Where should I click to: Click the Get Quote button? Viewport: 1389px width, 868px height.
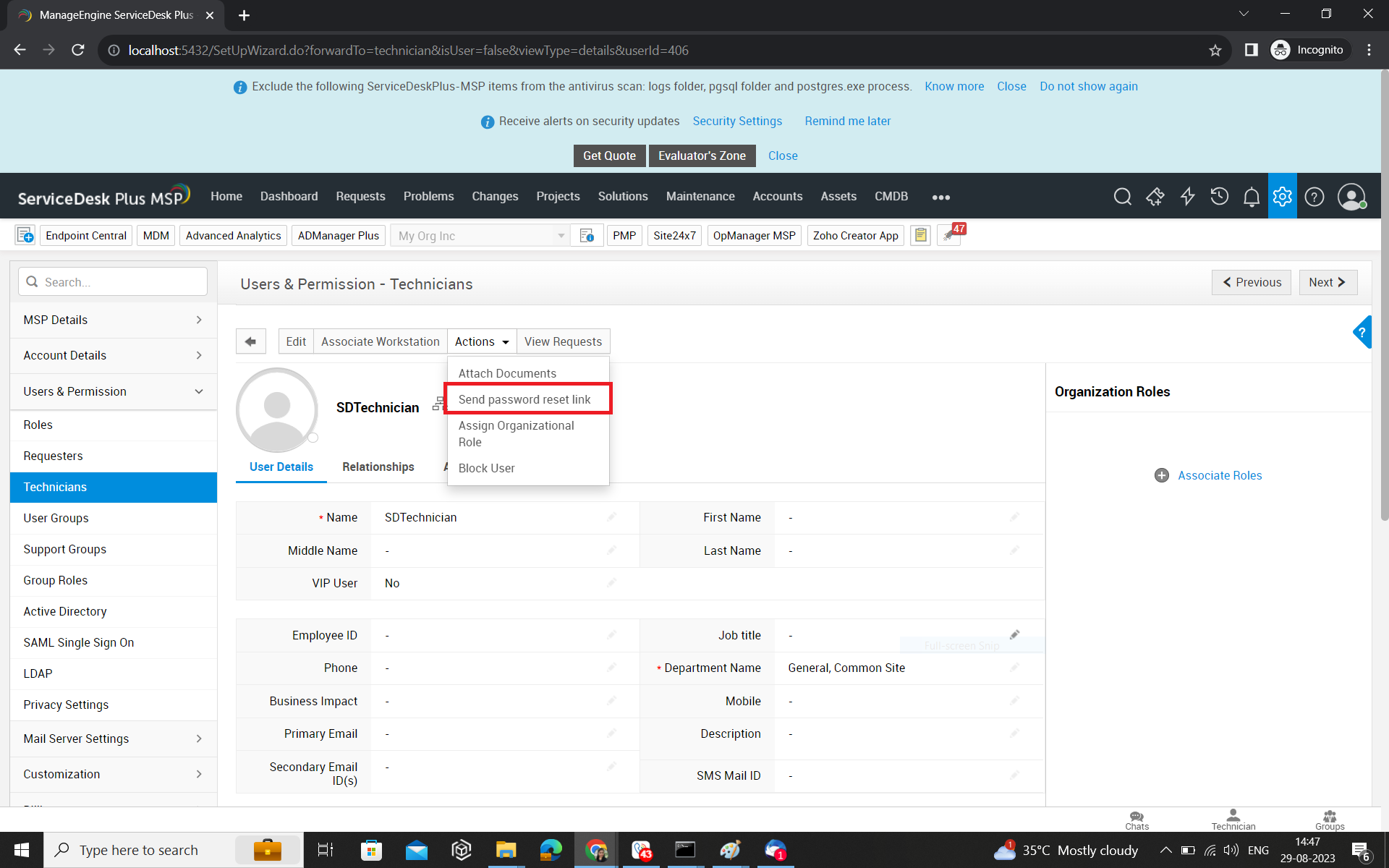(x=609, y=156)
